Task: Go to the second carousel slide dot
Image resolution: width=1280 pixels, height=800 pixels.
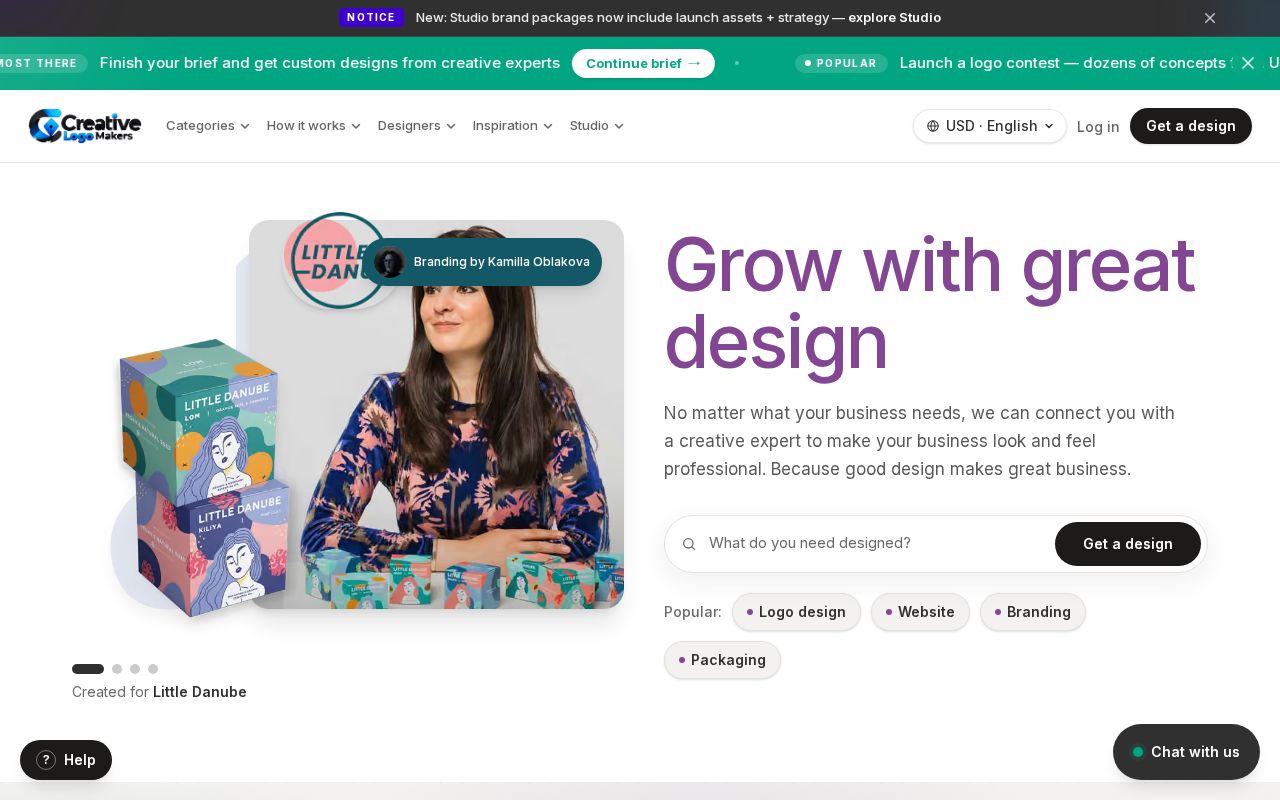Action: (x=117, y=669)
